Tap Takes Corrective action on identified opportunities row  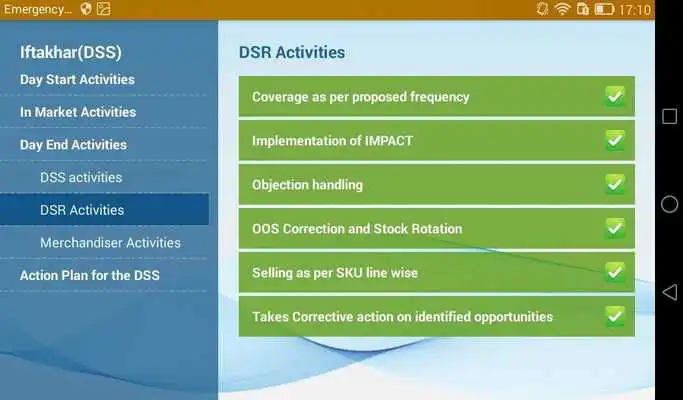pos(436,316)
